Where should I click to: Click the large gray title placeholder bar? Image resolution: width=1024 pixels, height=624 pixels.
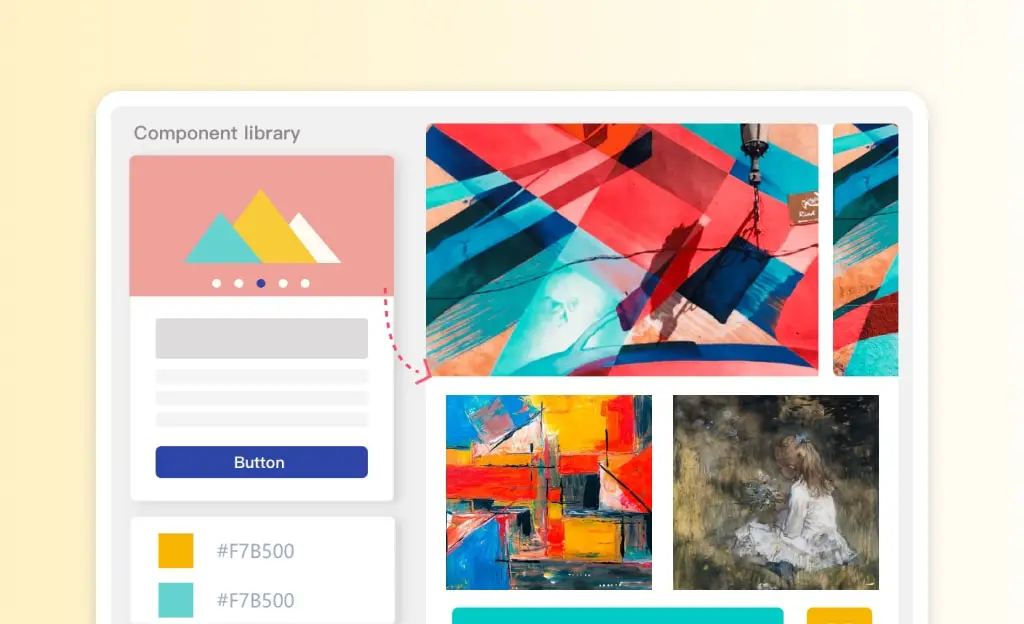pyautogui.click(x=261, y=338)
